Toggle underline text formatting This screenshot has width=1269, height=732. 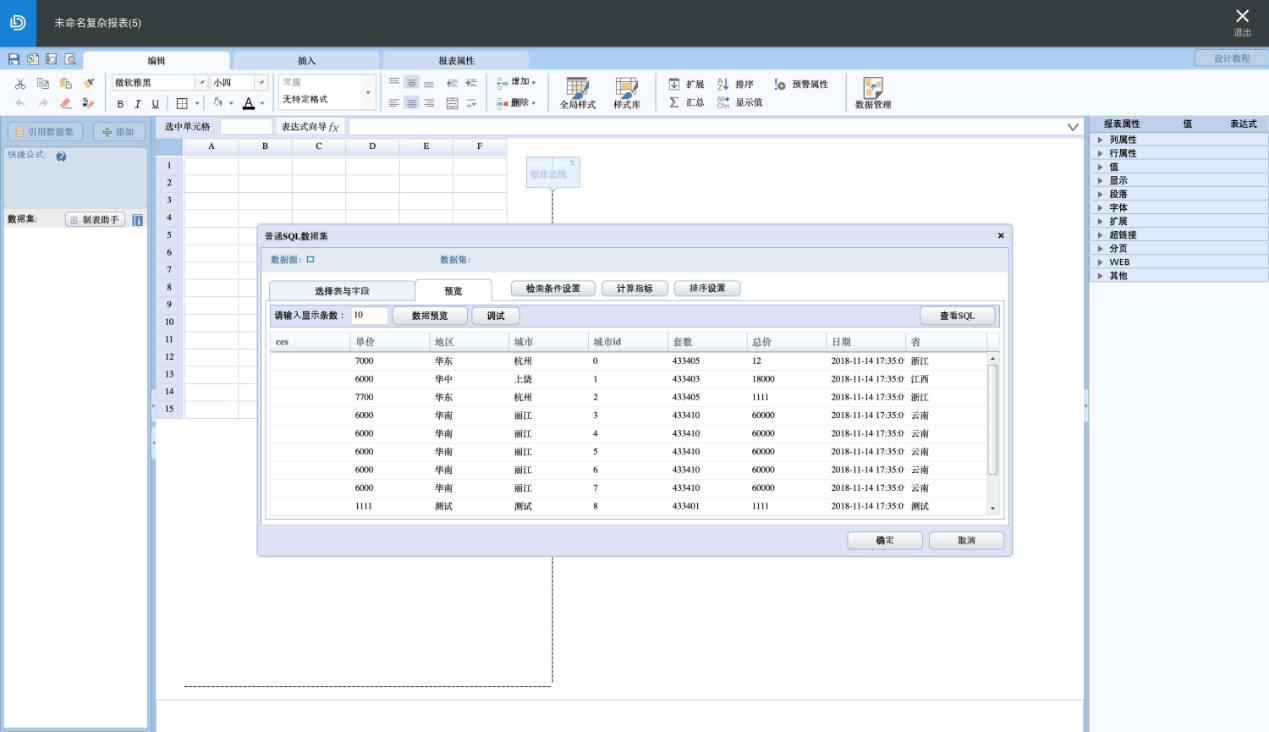point(155,104)
